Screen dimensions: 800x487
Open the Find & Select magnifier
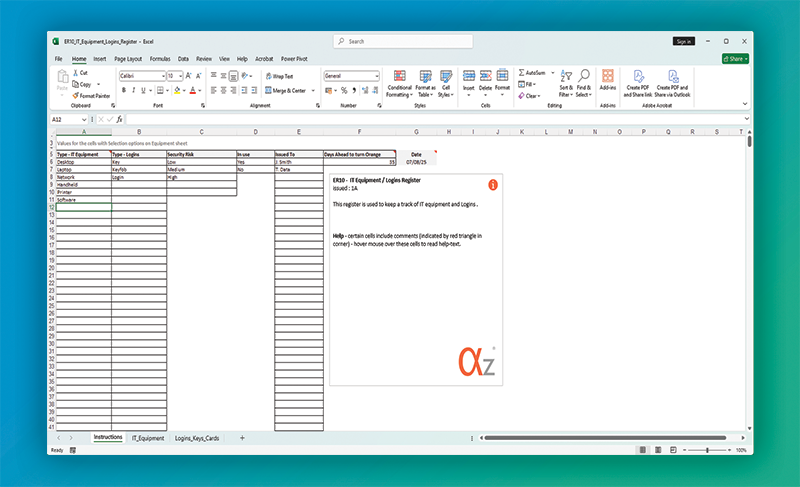point(583,77)
